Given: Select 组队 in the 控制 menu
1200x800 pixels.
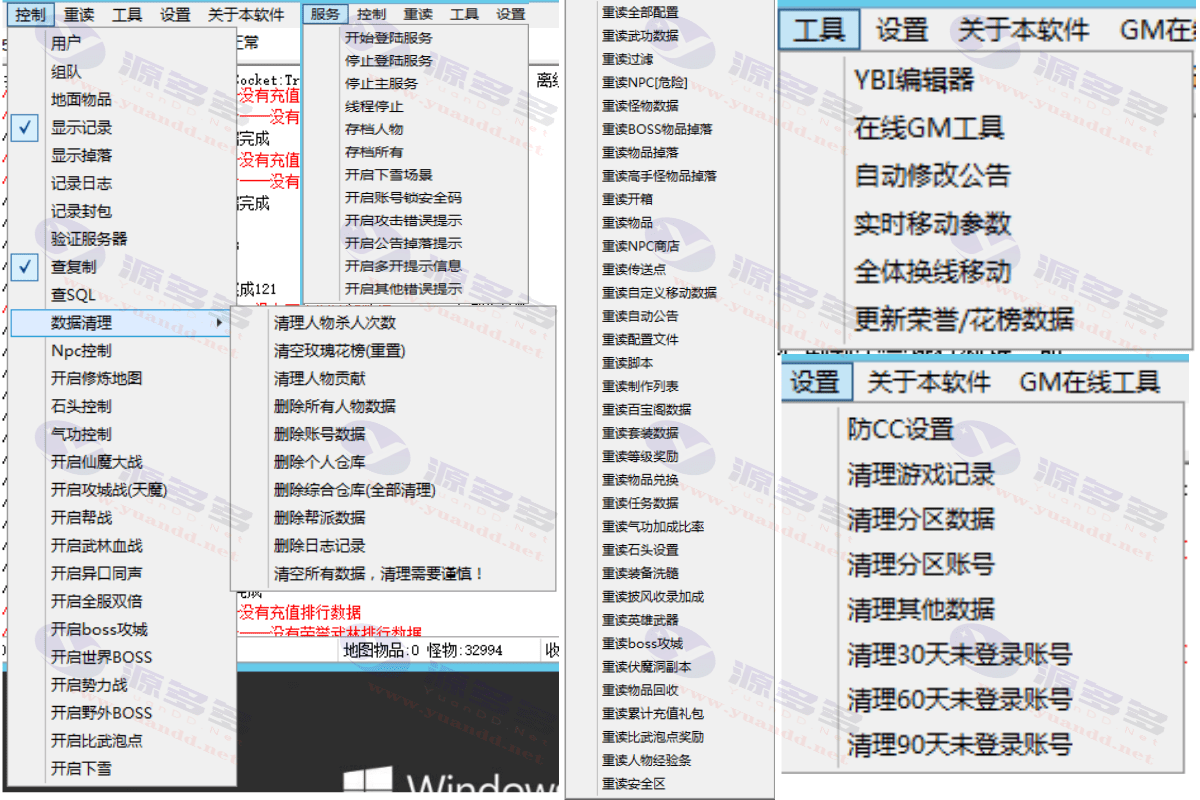Looking at the screenshot, I should 66,71.
